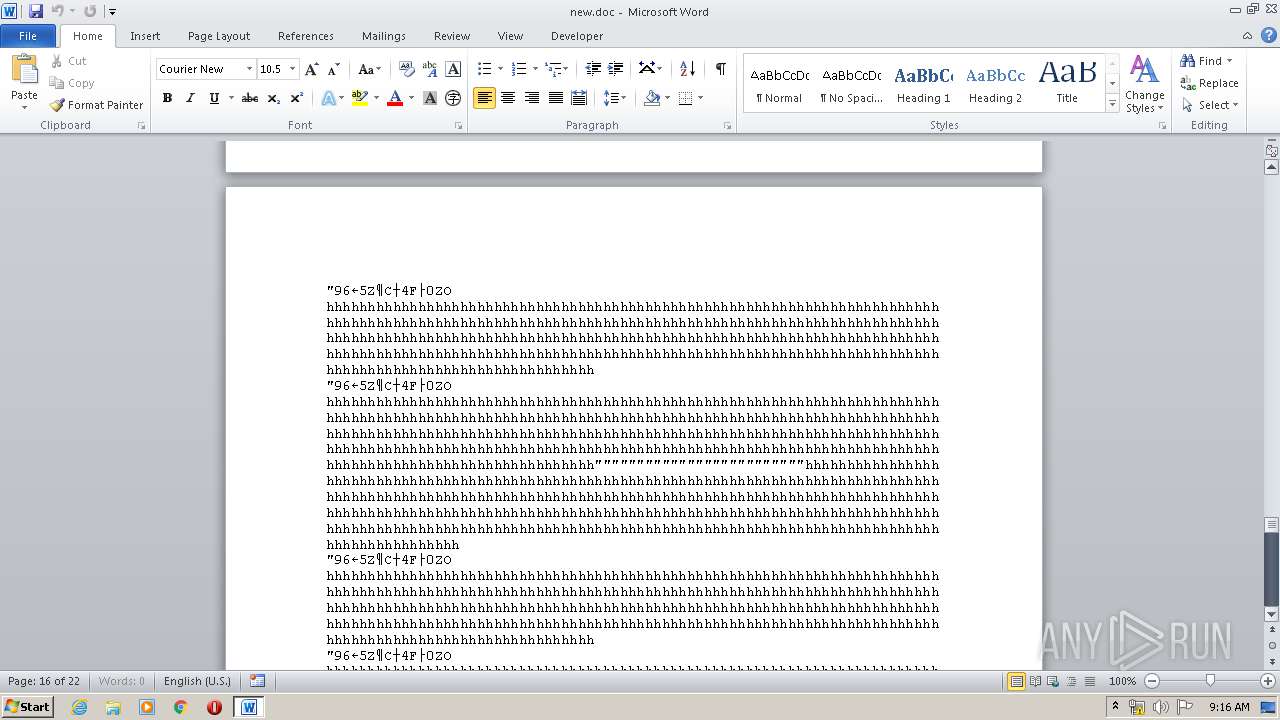Screen dimensions: 1280x720
Task: Click Character Shading icon
Action: (x=430, y=98)
